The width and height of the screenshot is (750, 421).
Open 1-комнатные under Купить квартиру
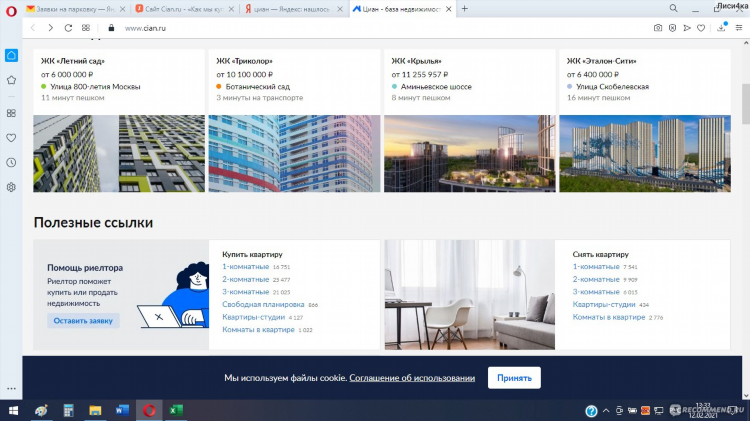[245, 266]
